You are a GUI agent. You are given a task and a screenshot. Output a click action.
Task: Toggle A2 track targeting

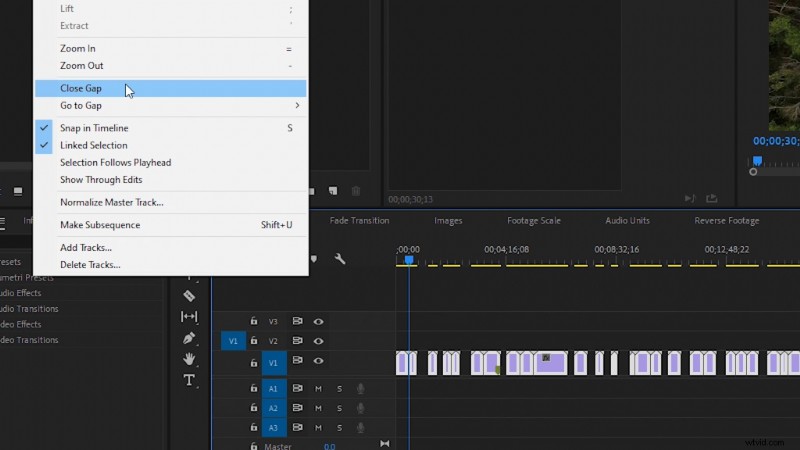tap(273, 408)
